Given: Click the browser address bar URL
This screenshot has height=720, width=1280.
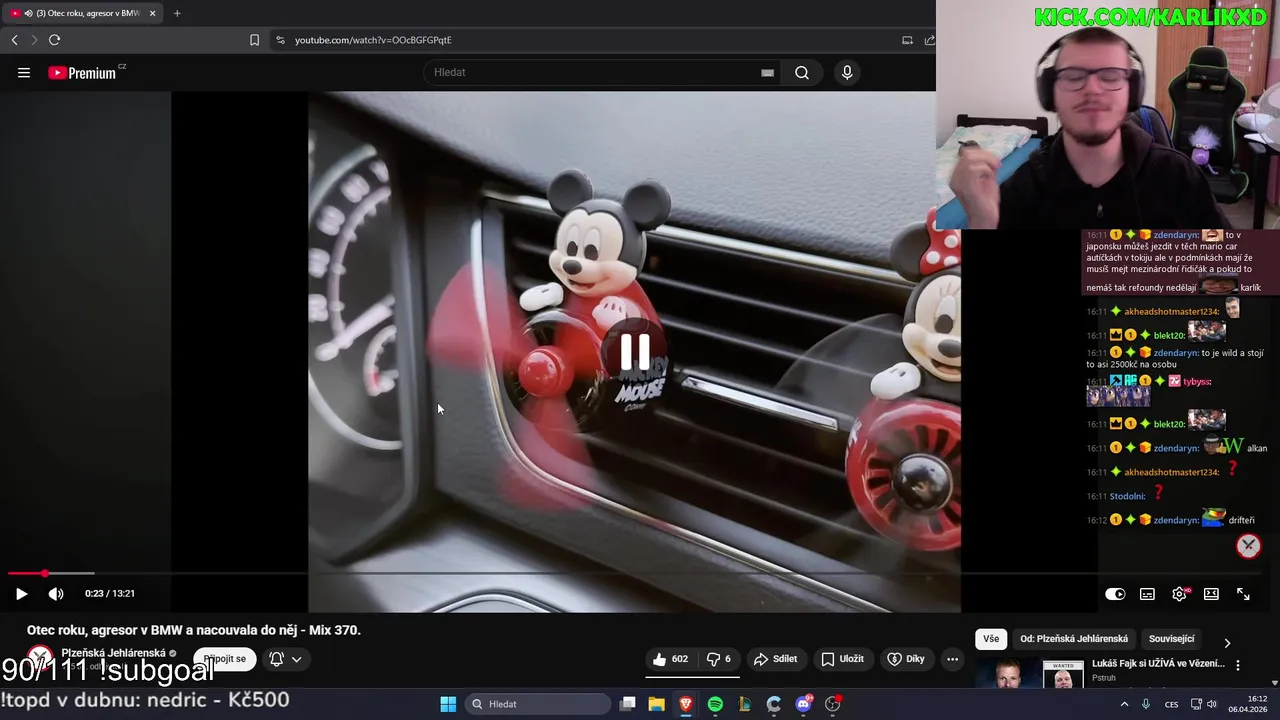Looking at the screenshot, I should [x=373, y=40].
